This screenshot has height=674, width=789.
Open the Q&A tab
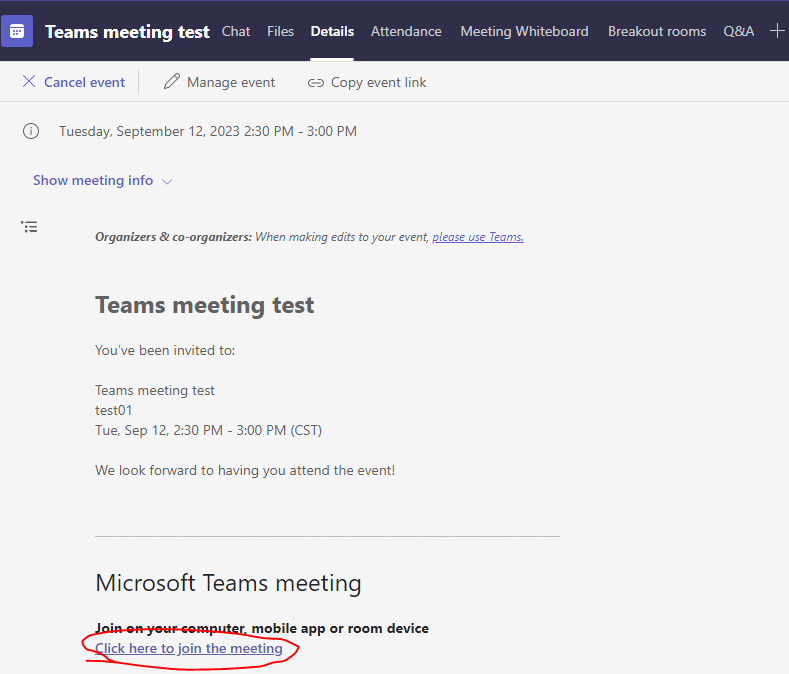coord(739,31)
